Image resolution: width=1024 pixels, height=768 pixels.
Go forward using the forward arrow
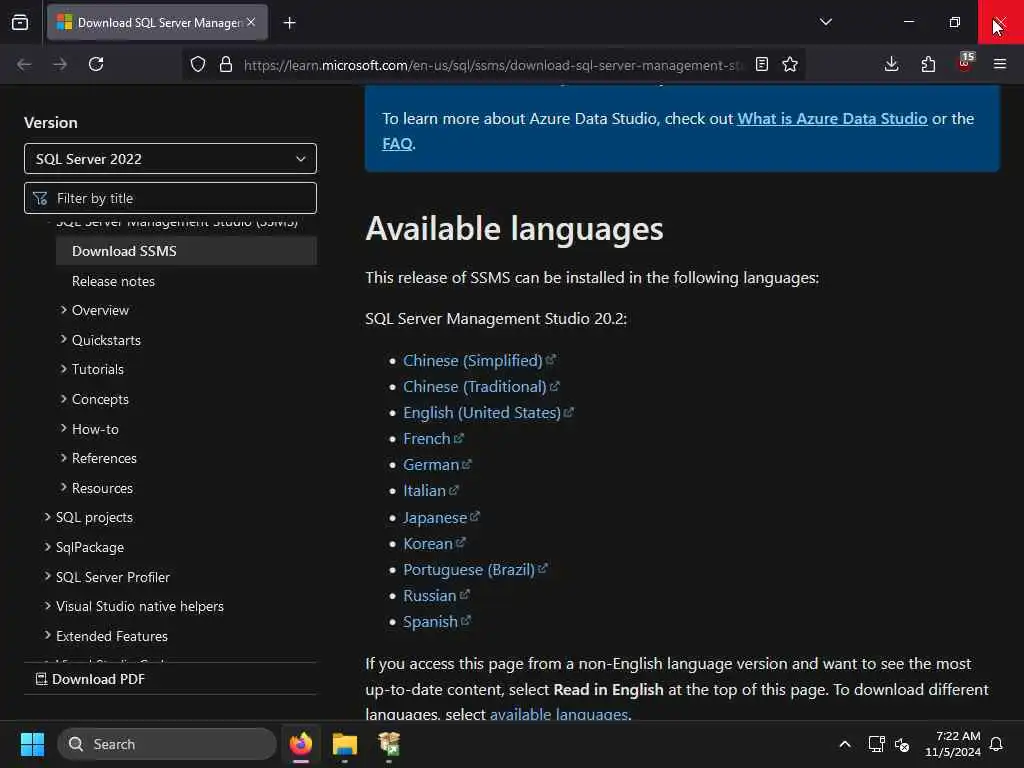click(60, 64)
